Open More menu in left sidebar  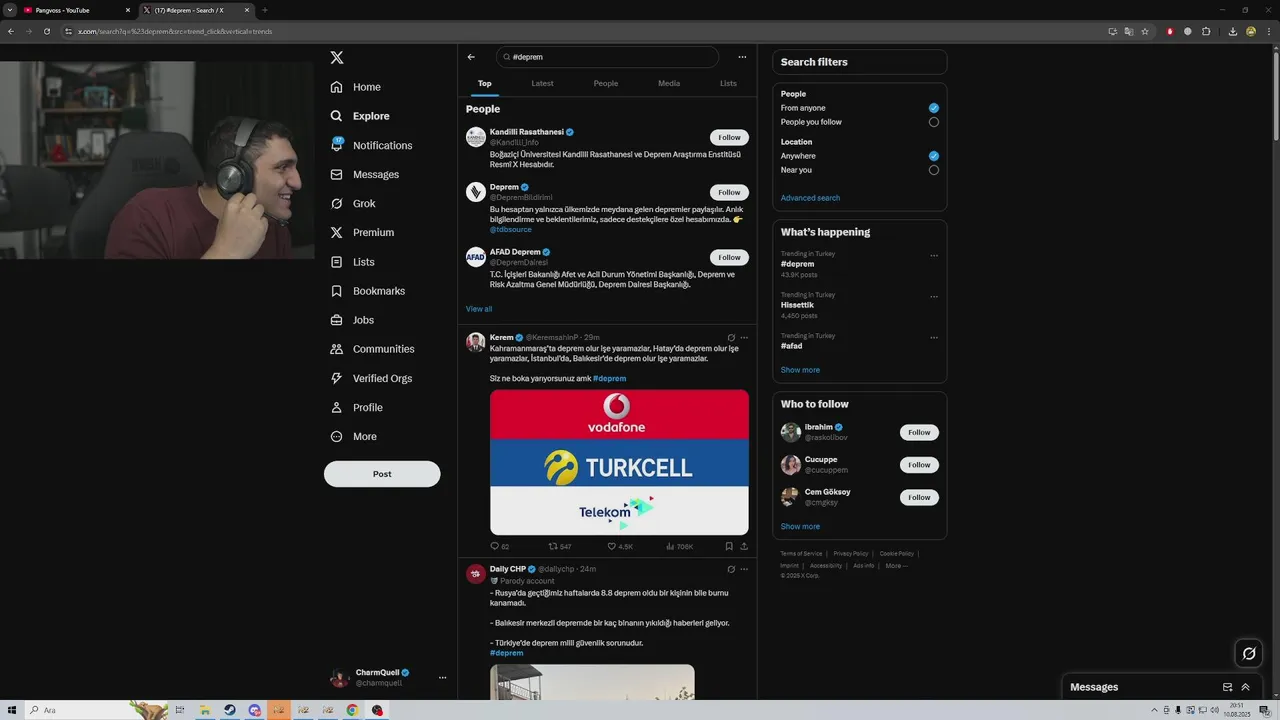point(353,436)
